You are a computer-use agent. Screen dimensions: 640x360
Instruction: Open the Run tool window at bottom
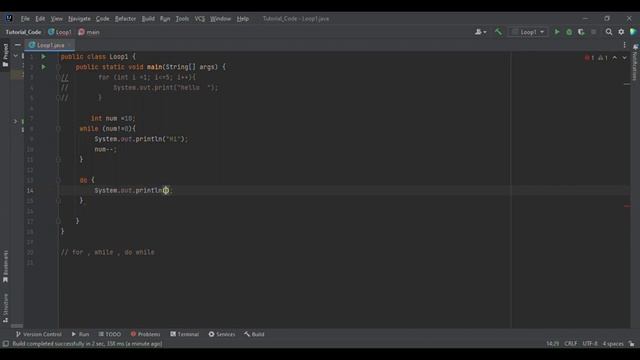(x=80, y=334)
